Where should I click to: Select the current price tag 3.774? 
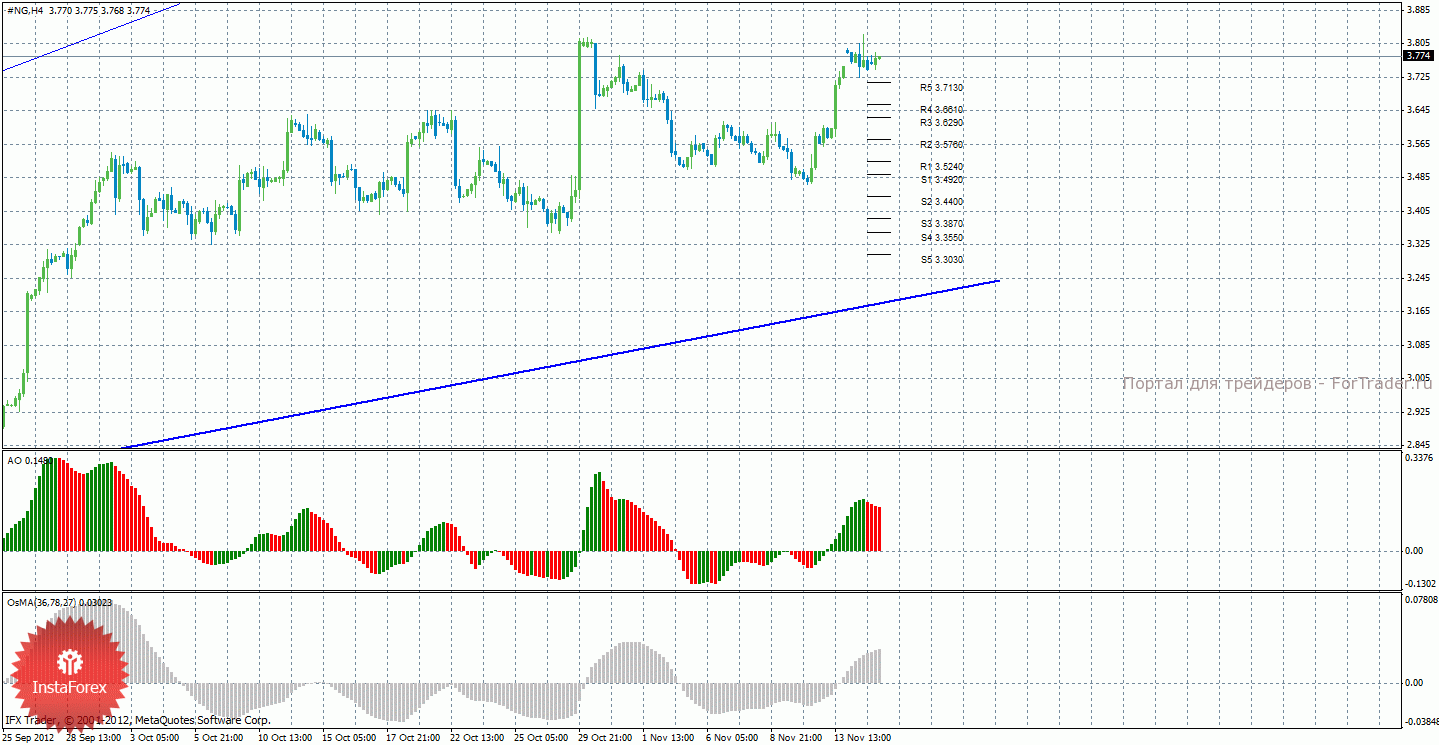tap(1419, 56)
